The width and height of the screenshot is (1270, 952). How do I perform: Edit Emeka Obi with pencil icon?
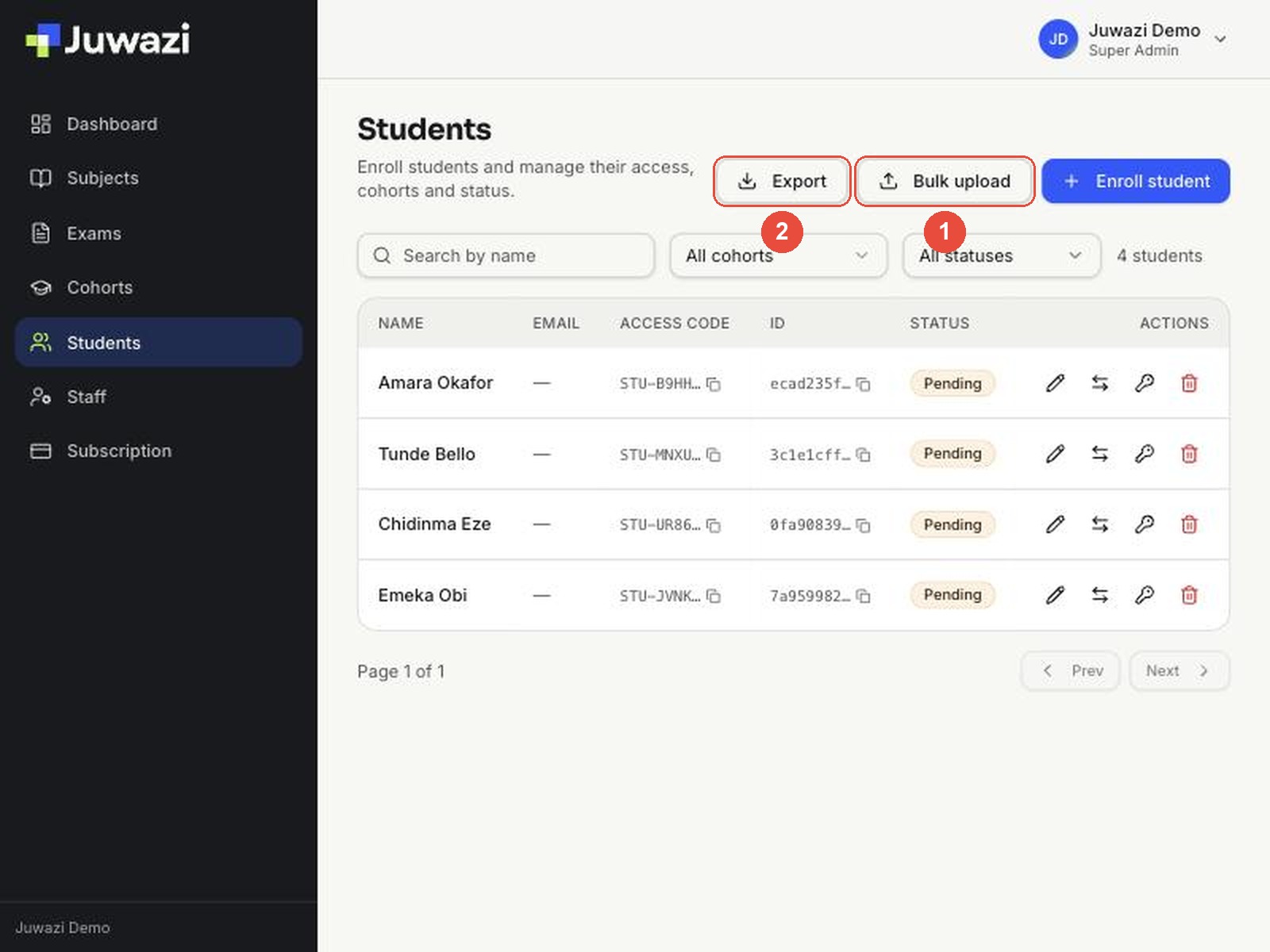(x=1055, y=595)
